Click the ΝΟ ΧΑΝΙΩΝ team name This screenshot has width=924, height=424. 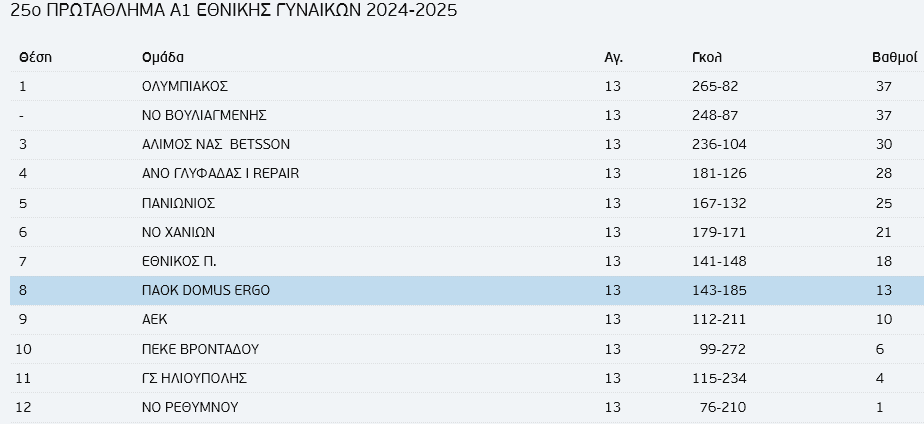coord(178,232)
